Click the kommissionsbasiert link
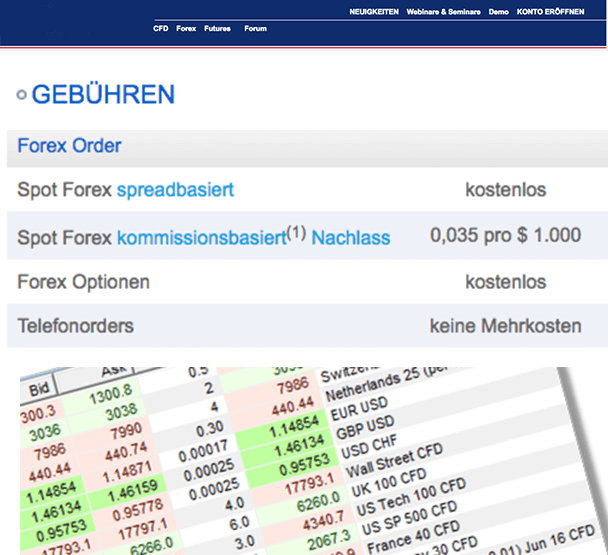608x555 pixels. coord(202,237)
